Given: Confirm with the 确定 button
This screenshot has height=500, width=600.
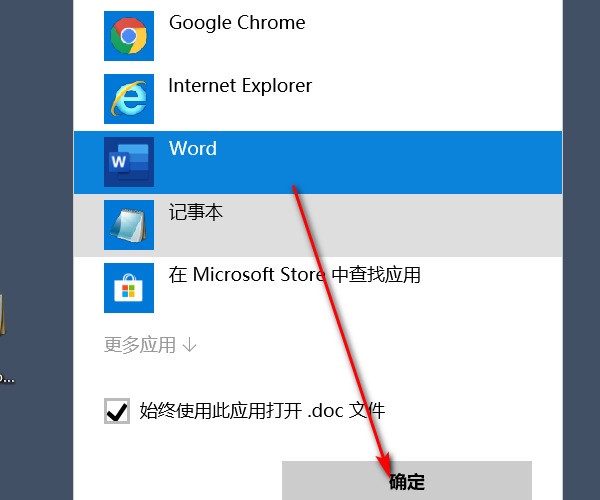Looking at the screenshot, I should click(x=407, y=480).
